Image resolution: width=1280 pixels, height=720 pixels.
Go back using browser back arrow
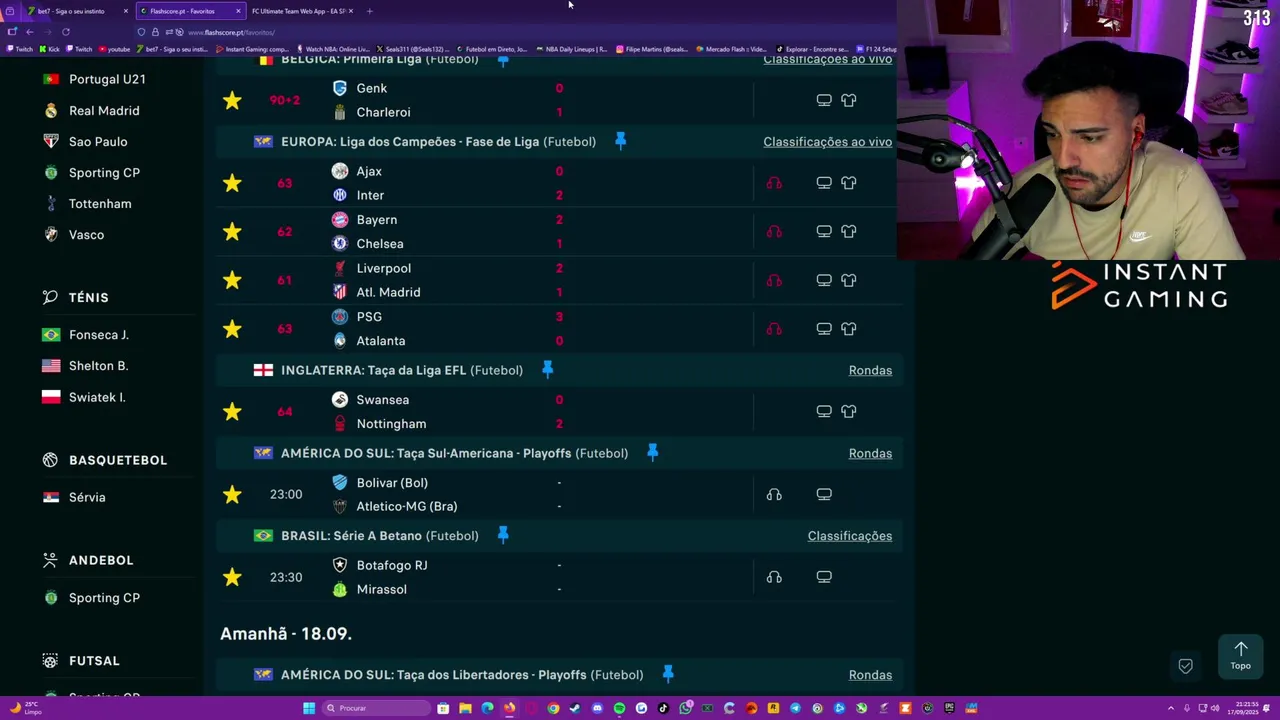[30, 32]
